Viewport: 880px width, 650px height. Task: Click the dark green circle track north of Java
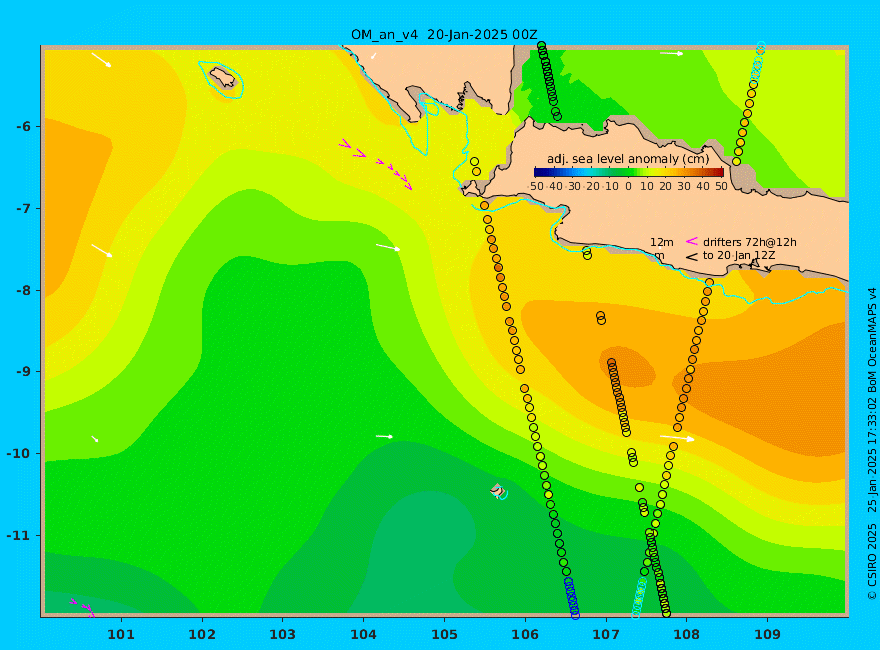click(549, 81)
